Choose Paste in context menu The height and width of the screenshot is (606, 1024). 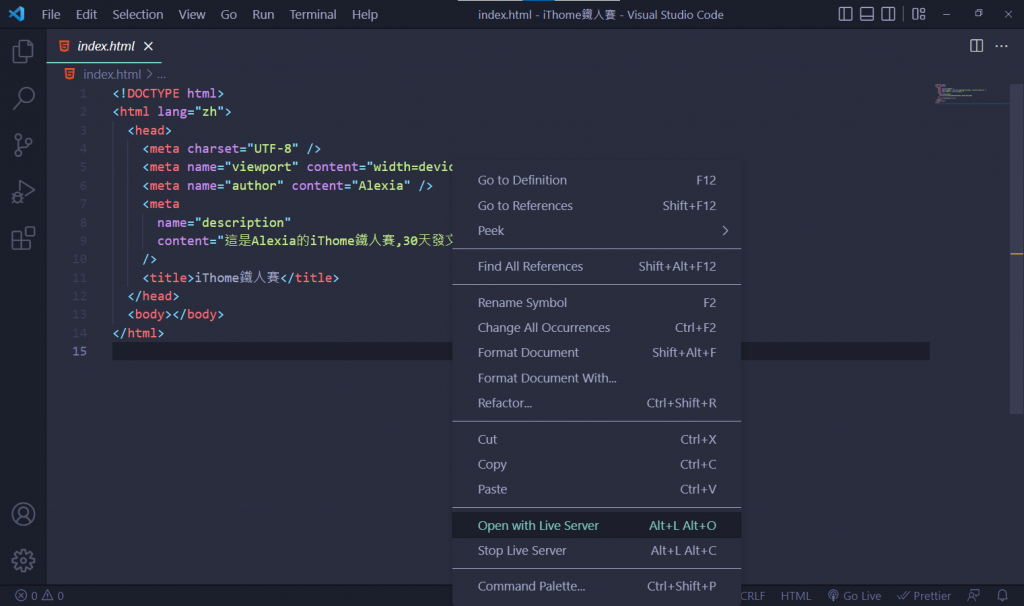(597, 489)
